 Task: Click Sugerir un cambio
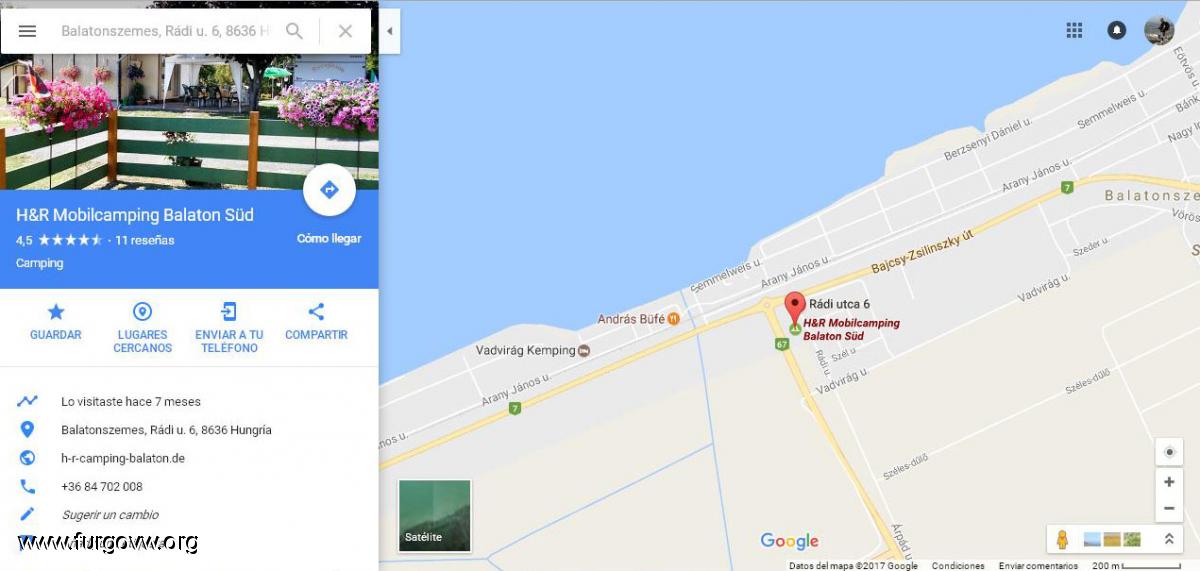(110, 515)
